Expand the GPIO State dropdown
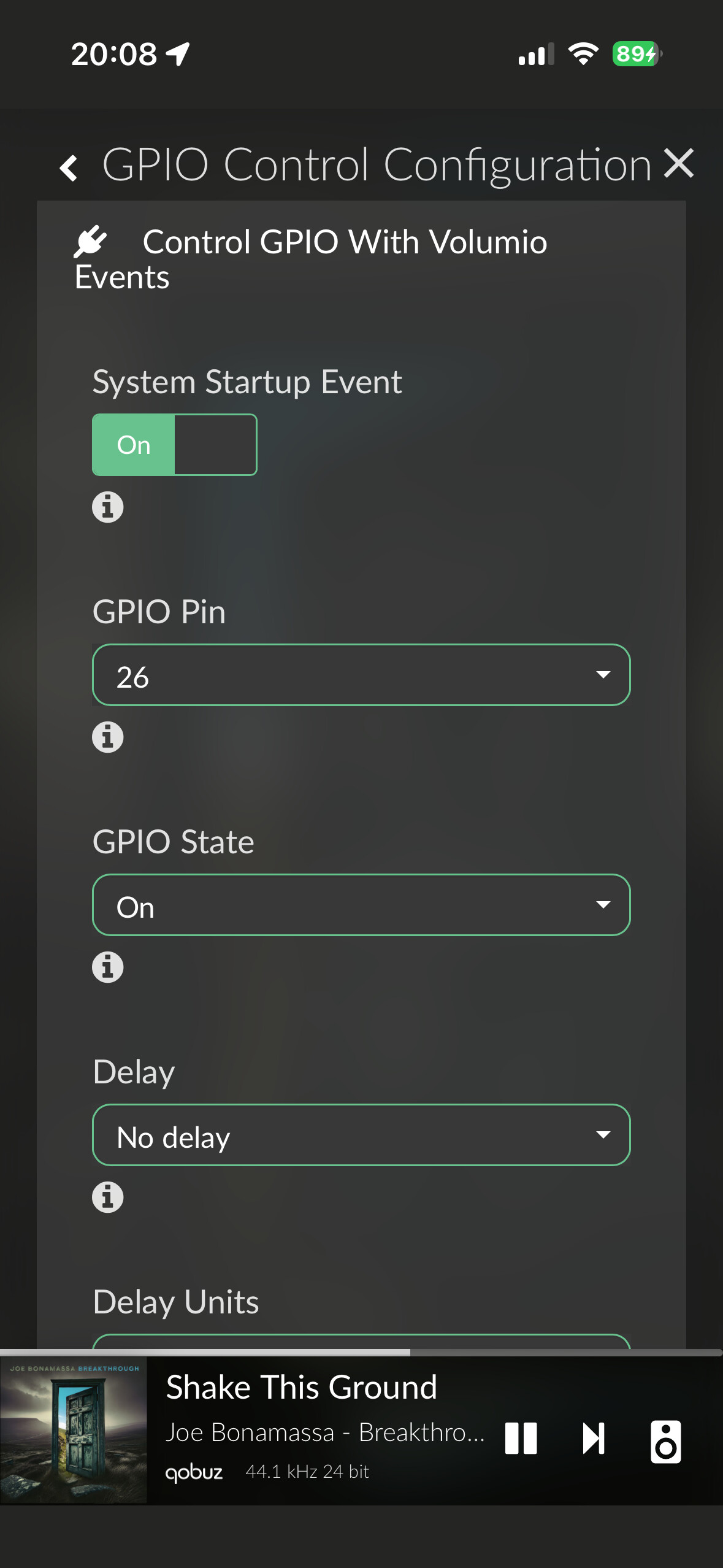This screenshot has width=723, height=1568. tap(361, 905)
